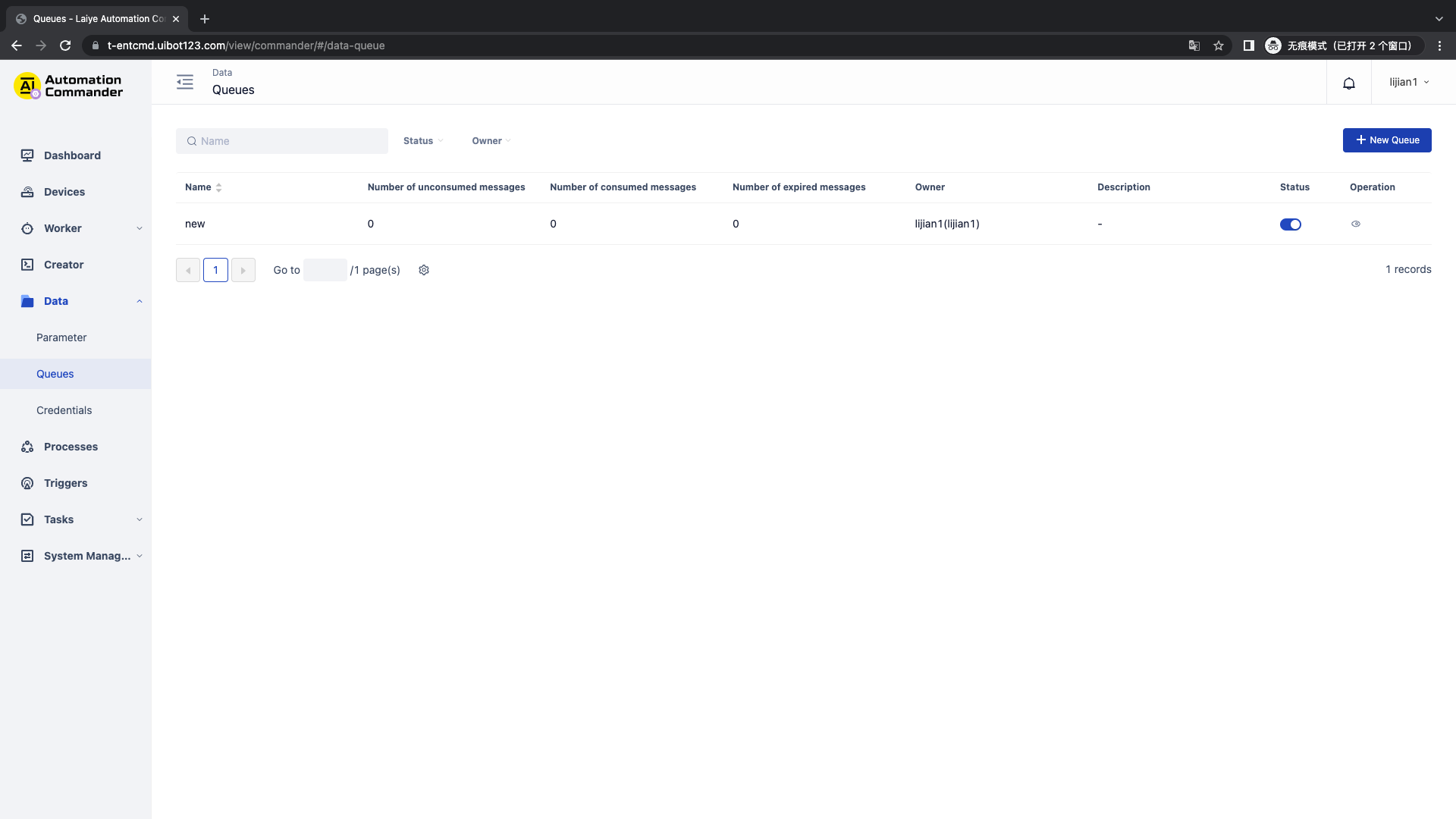
Task: Click the Processes icon in the sidebar
Action: (27, 447)
